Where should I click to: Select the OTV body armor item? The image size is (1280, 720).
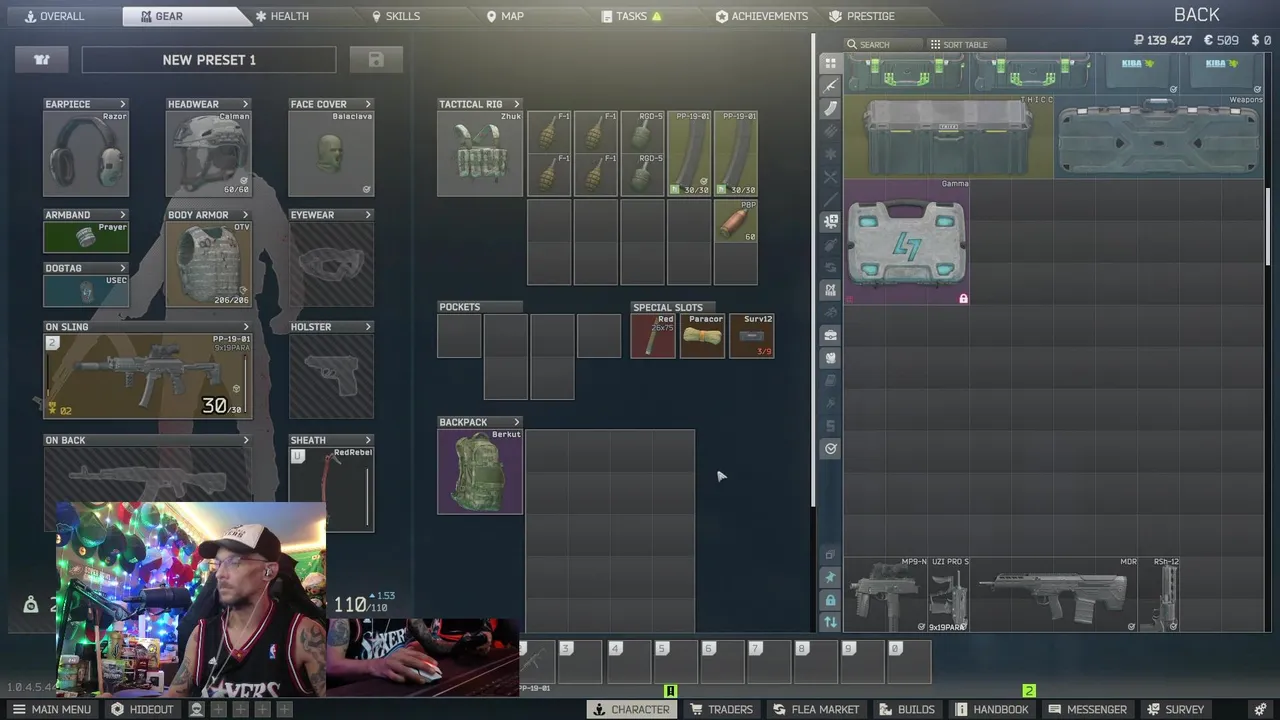click(x=209, y=264)
